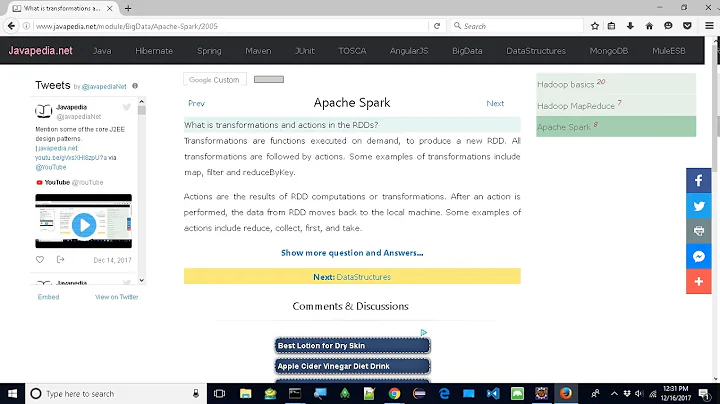Open Task View from the taskbar
This screenshot has width=720, height=404.
tap(219, 394)
